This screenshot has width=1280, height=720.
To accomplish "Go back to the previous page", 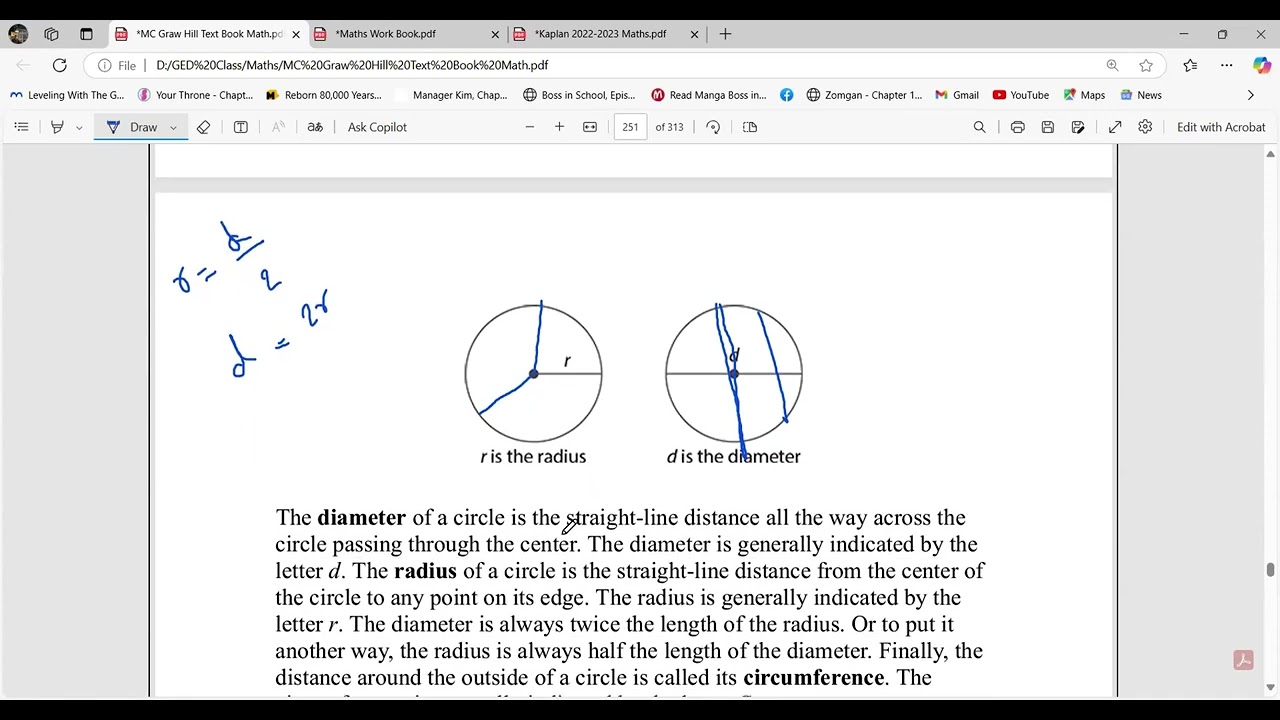I will [x=23, y=65].
